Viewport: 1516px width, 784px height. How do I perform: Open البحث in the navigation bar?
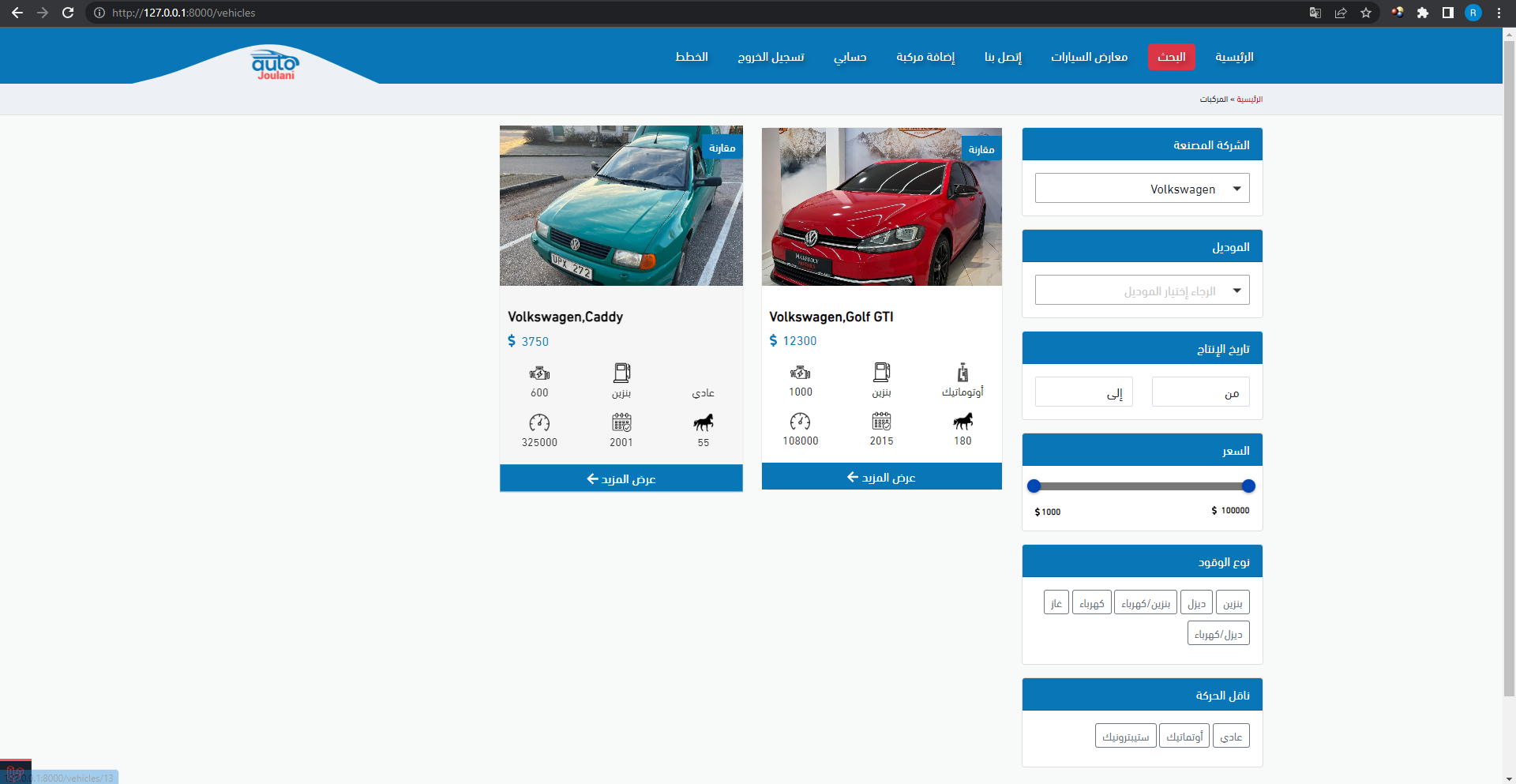point(1171,57)
